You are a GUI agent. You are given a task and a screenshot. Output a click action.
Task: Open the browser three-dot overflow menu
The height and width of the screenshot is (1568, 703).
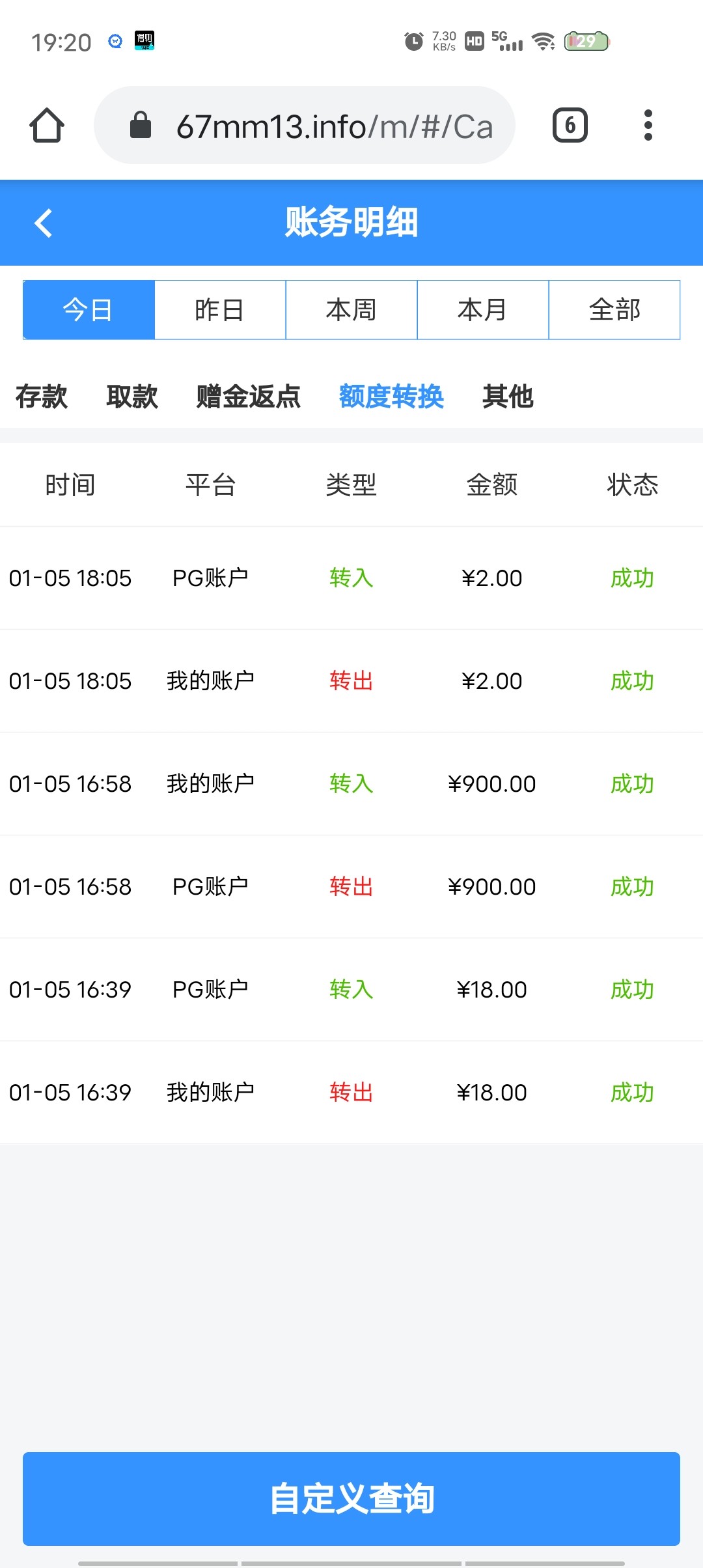coord(648,125)
